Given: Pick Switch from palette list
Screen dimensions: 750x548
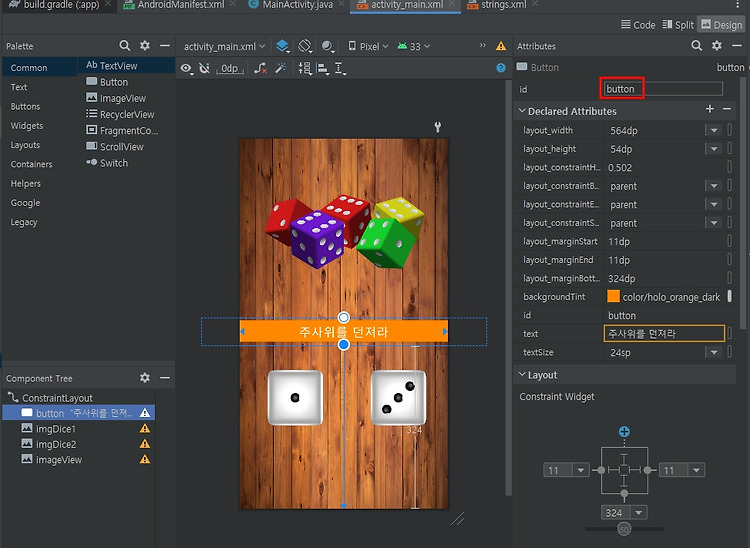Looking at the screenshot, I should [107, 163].
